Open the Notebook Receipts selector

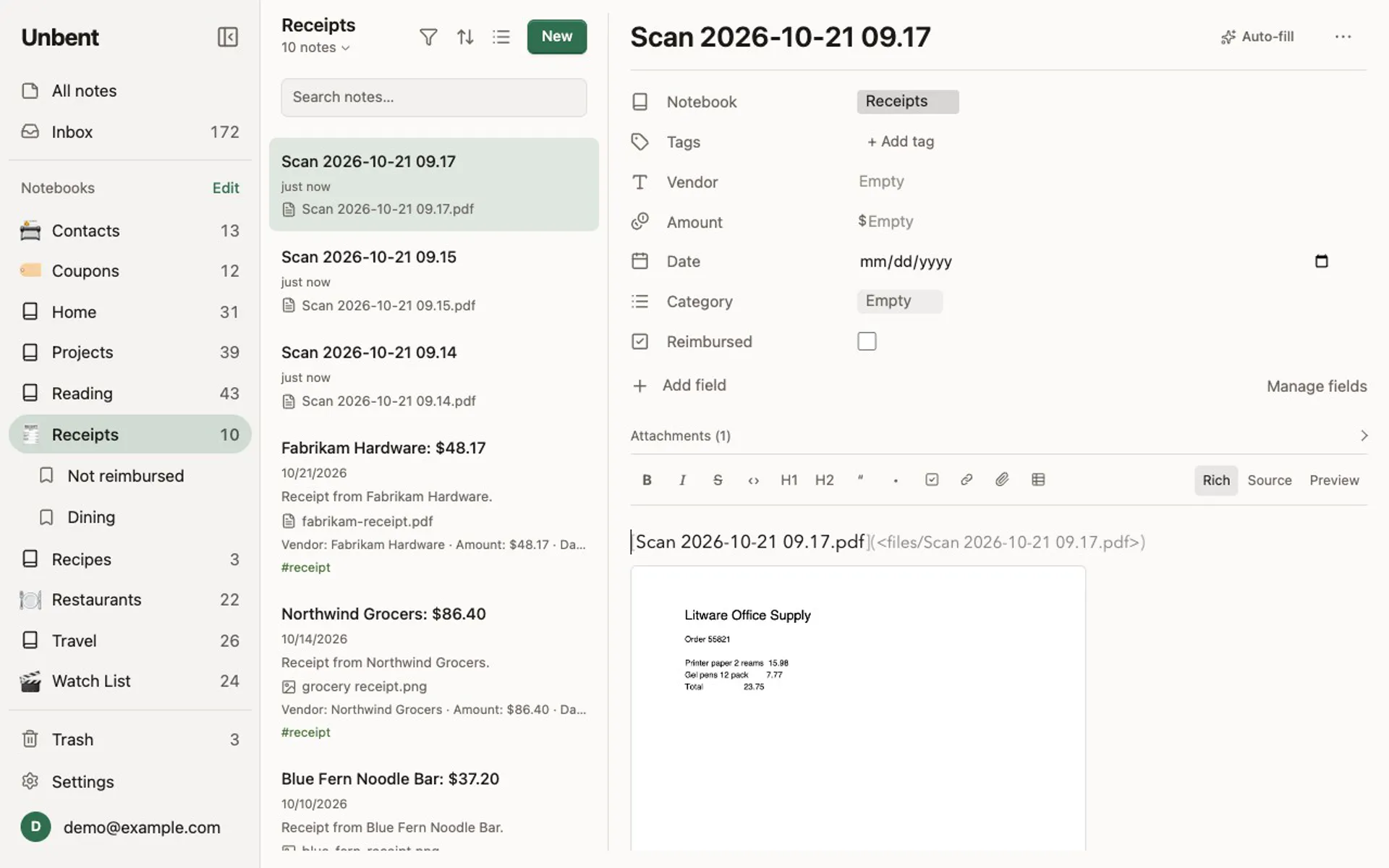pos(908,102)
